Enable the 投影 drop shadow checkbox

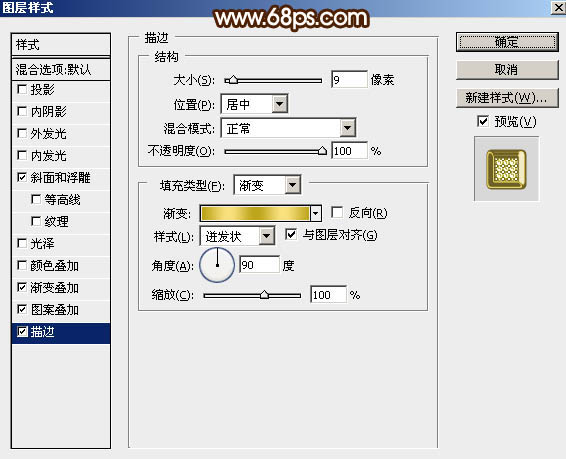[x=22, y=89]
